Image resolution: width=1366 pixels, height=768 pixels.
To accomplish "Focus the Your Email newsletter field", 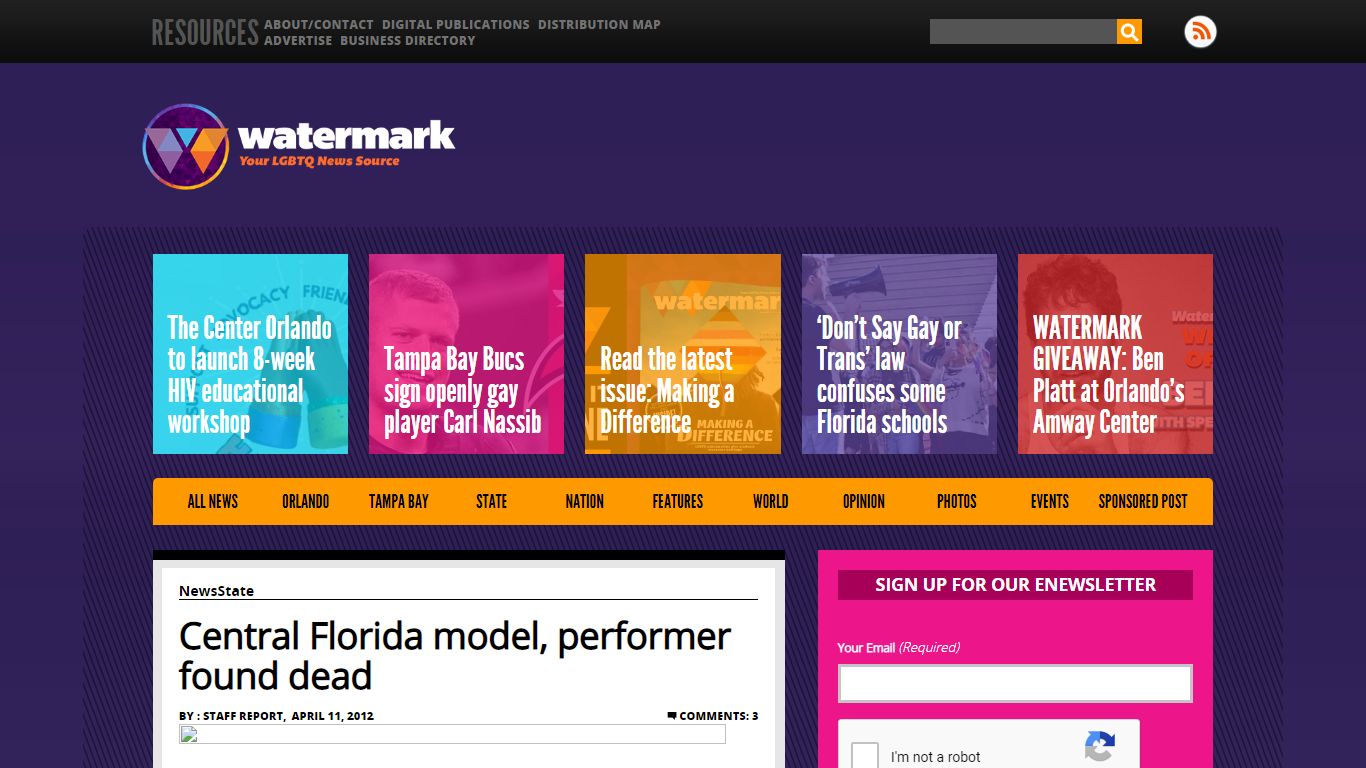I will tap(1015, 684).
